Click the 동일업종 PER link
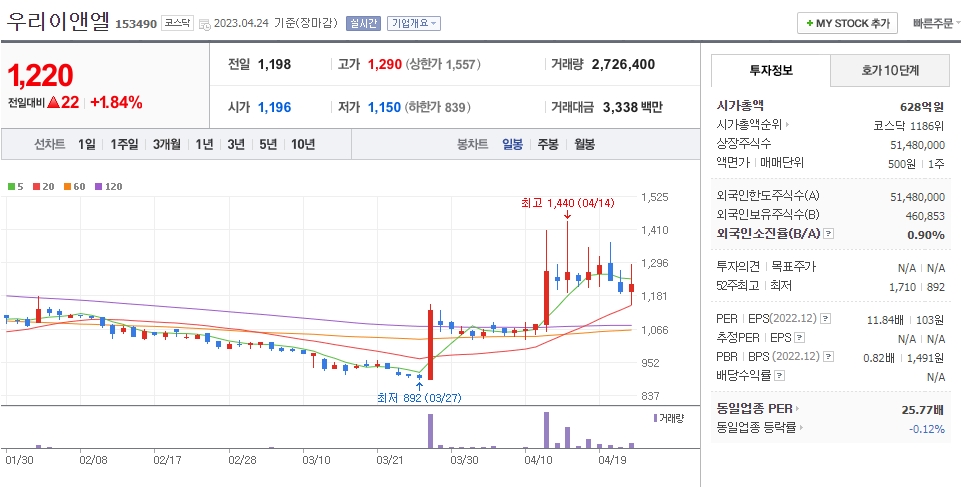This screenshot has width=974, height=487. (x=755, y=409)
